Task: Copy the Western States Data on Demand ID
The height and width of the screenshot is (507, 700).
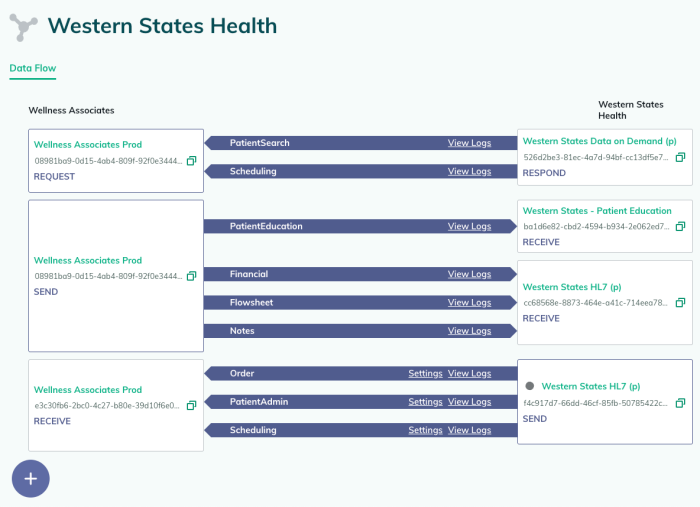Action: (680, 157)
